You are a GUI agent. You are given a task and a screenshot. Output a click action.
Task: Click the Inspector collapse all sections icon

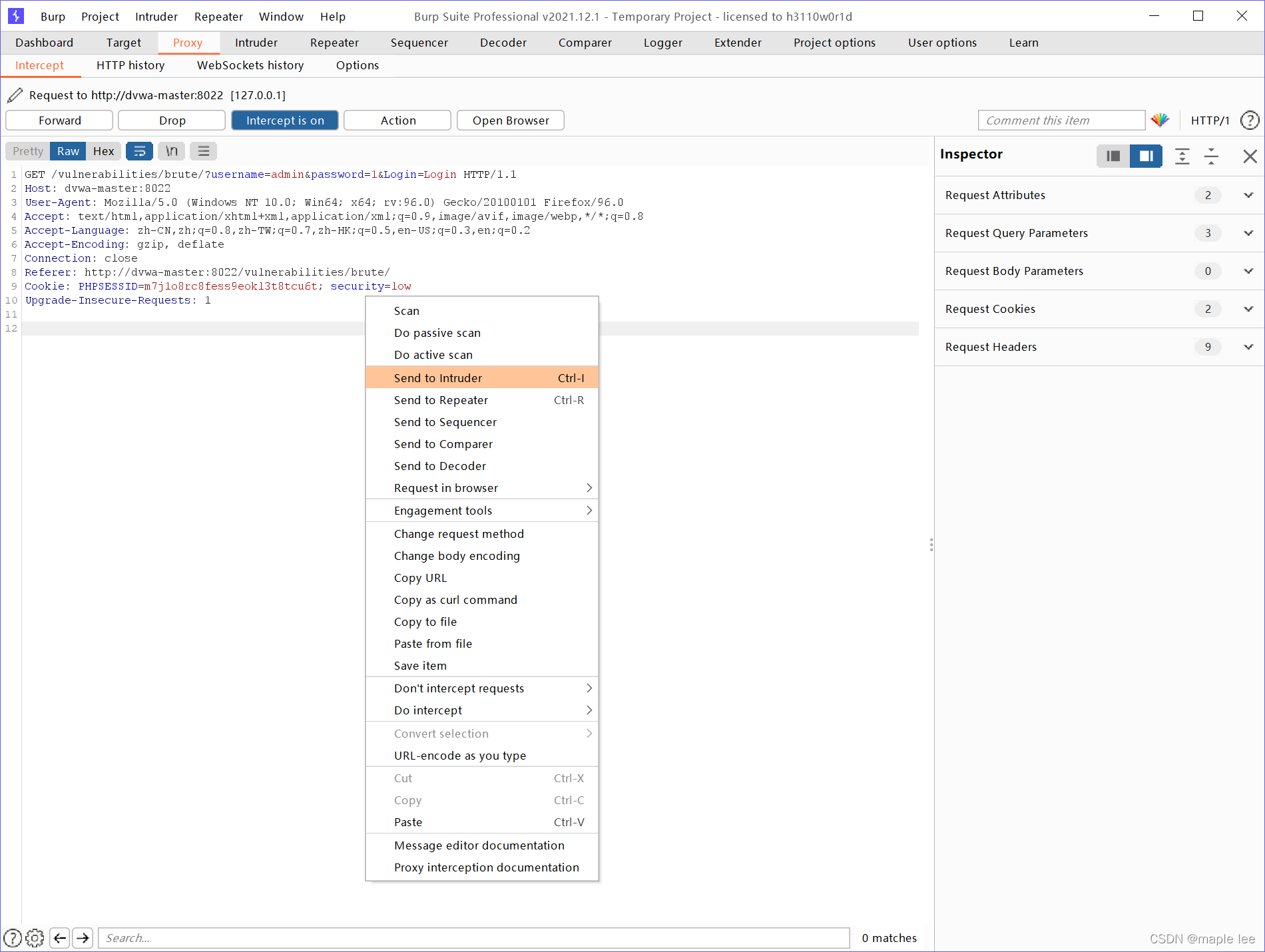[1211, 156]
